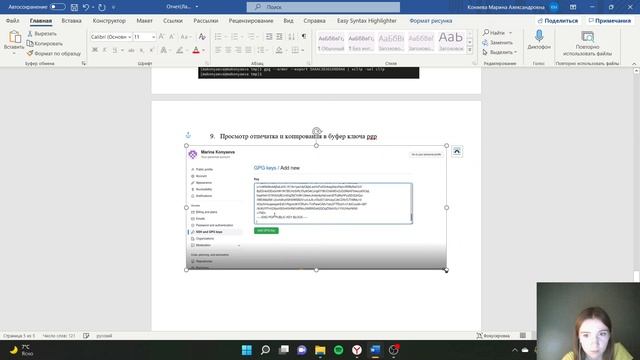Click the Вставить paste icon
Image resolution: width=640 pixels, height=360 pixels.
pos(14,37)
